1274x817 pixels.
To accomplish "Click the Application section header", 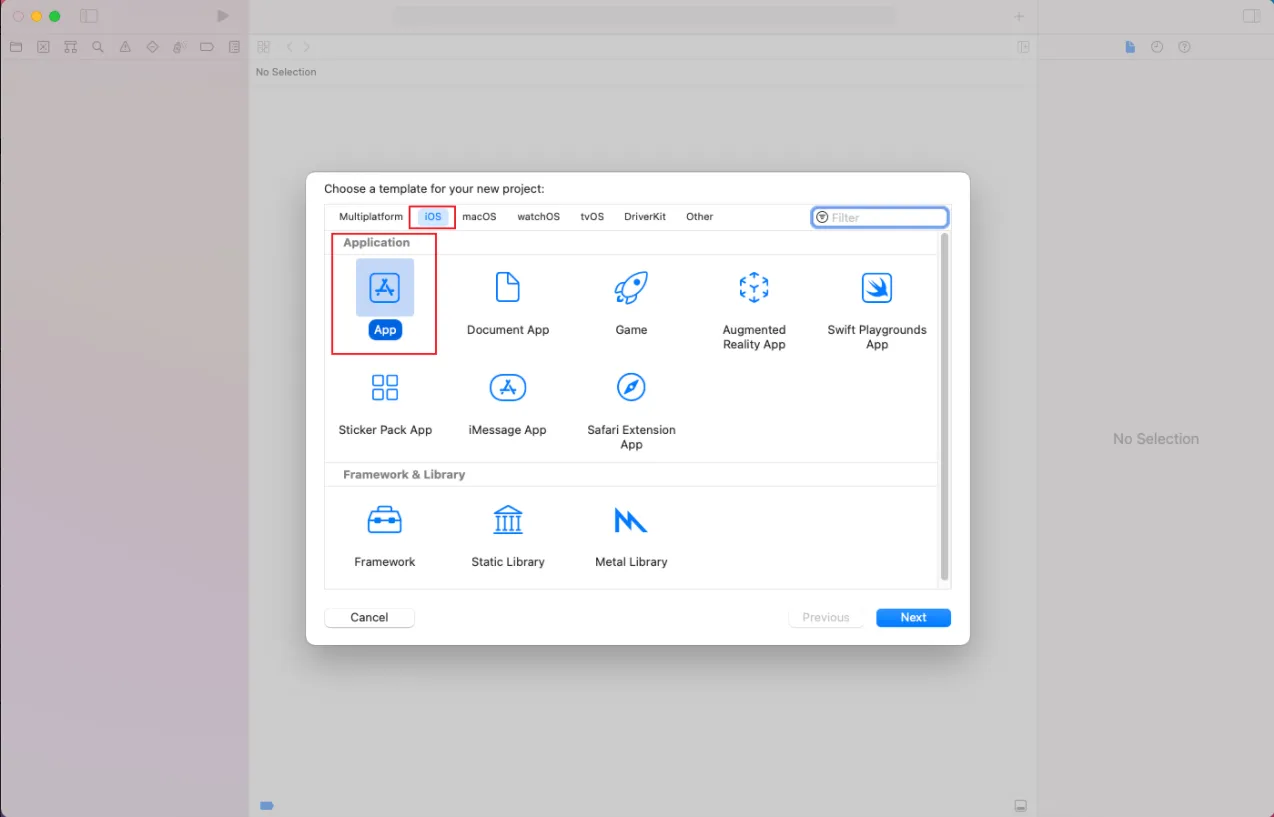I will 376,242.
